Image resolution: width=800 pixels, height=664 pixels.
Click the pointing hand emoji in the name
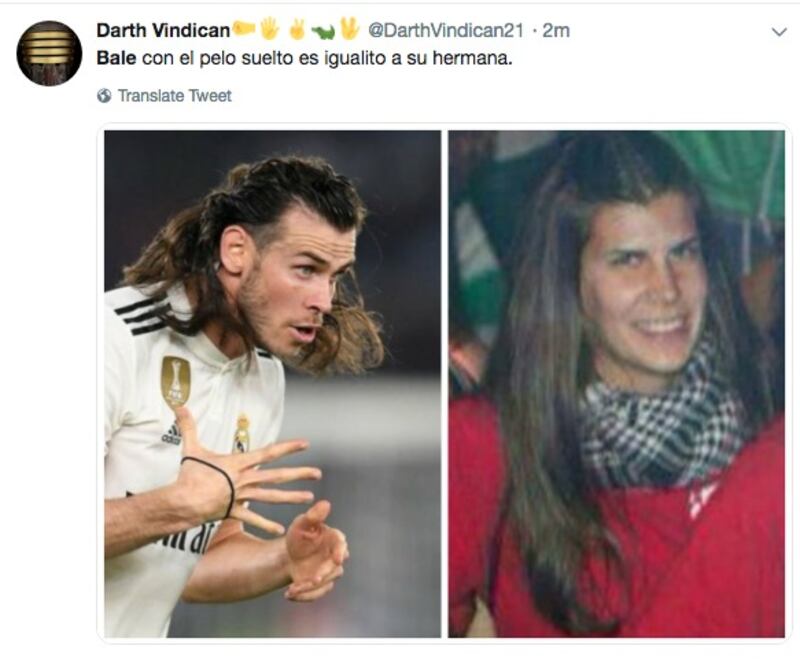click(x=243, y=29)
